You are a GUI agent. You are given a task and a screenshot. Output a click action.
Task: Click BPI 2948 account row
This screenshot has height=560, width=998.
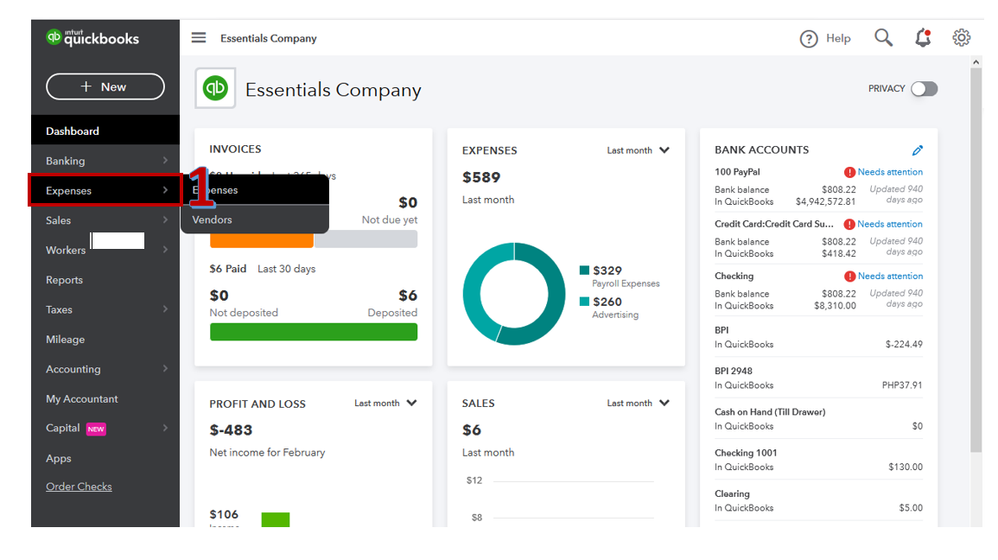819,378
